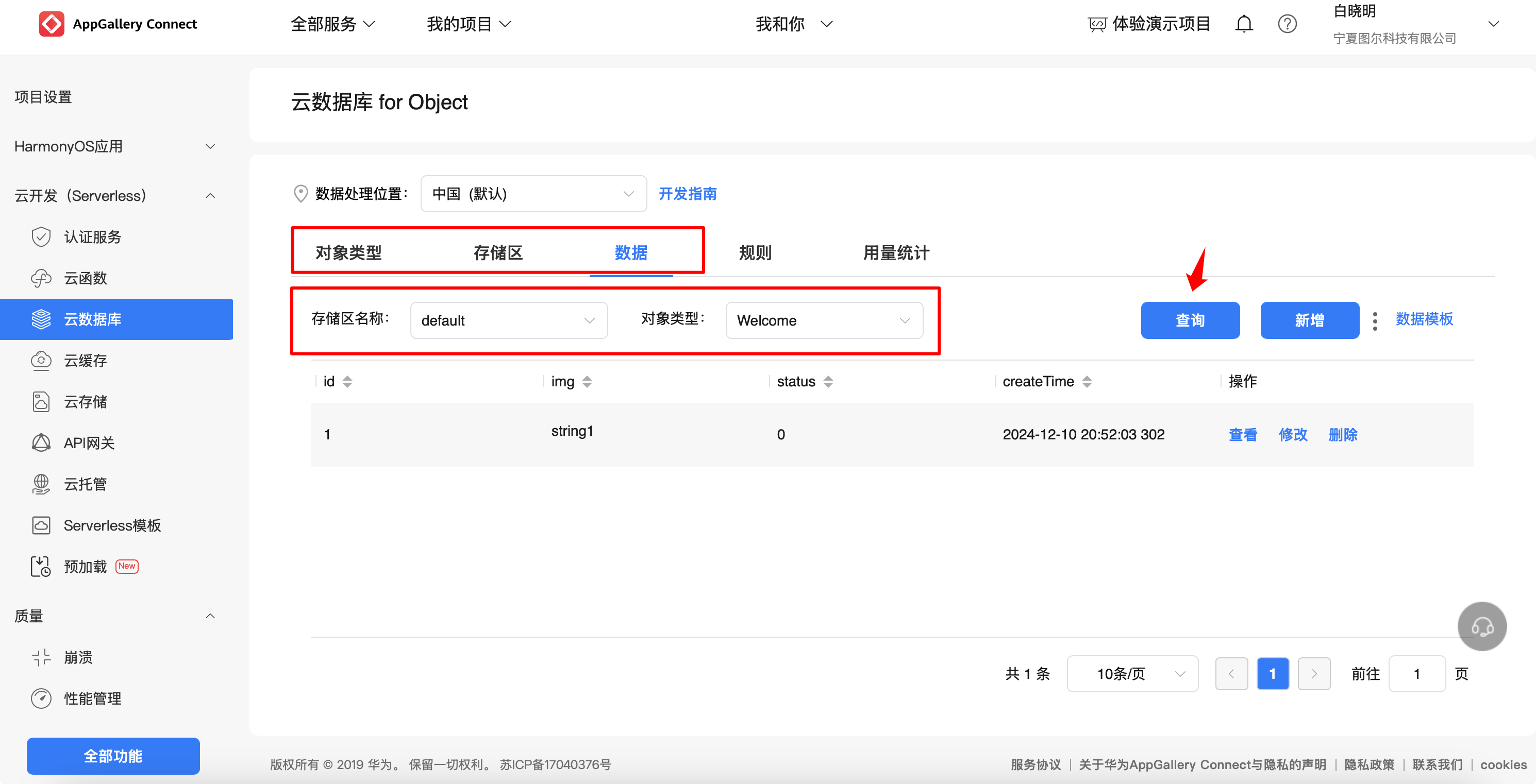Open 项目设置 in the sidebar
1536x784 pixels.
43,96
